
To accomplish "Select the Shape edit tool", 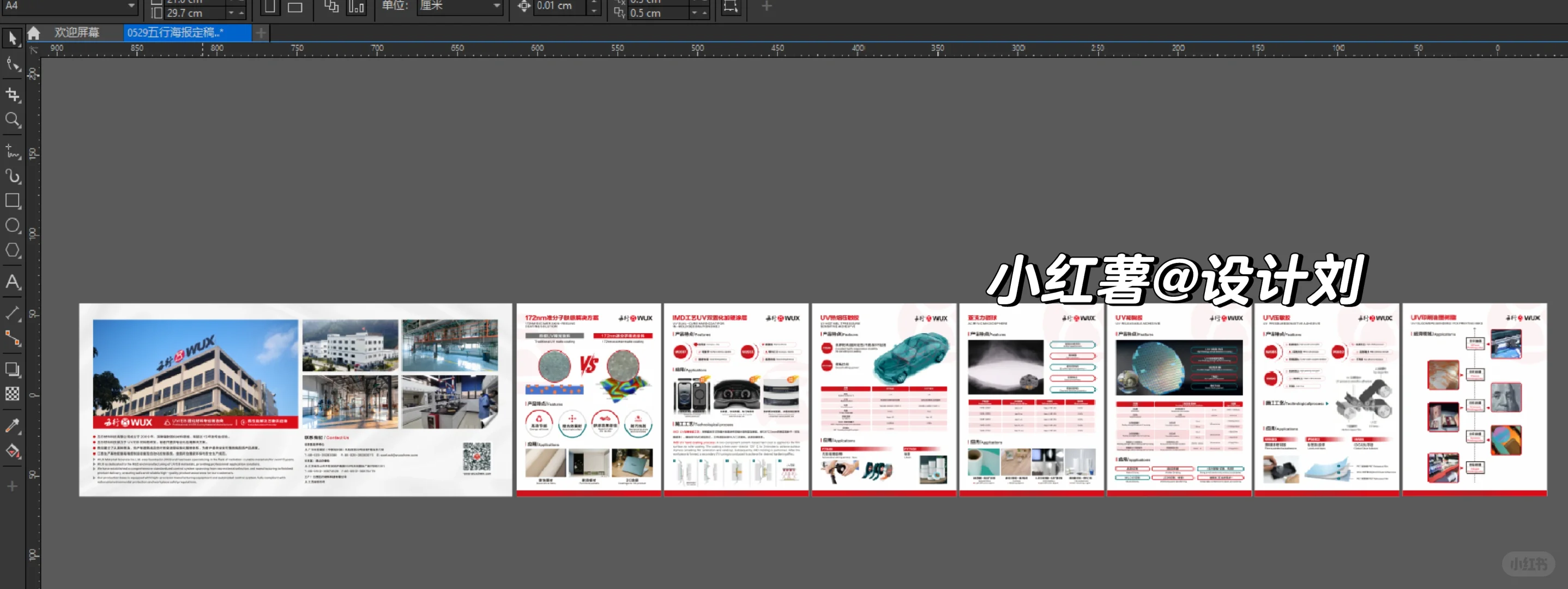I will (12, 64).
